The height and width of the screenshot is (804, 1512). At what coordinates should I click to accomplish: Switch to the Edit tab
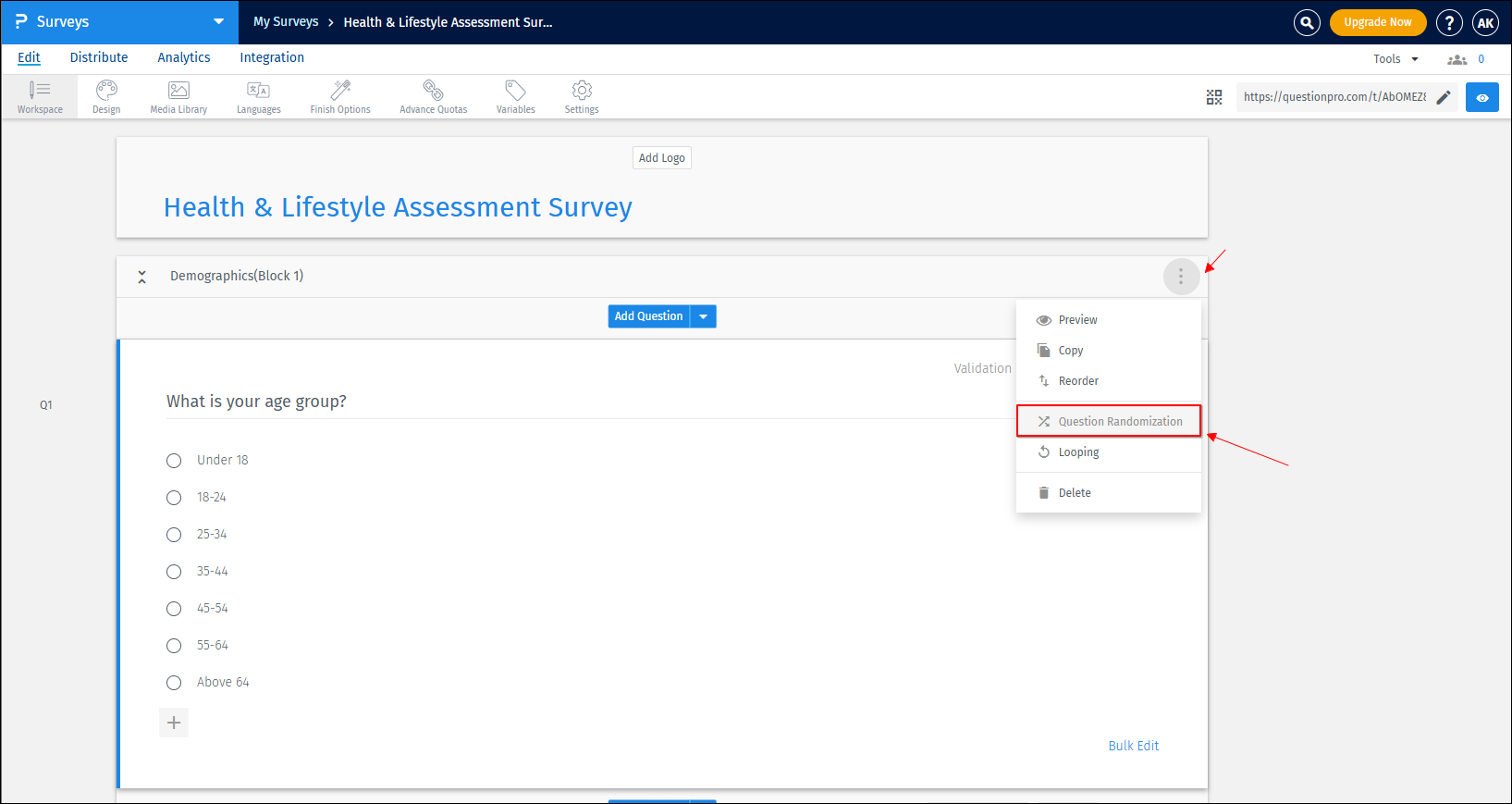(29, 57)
